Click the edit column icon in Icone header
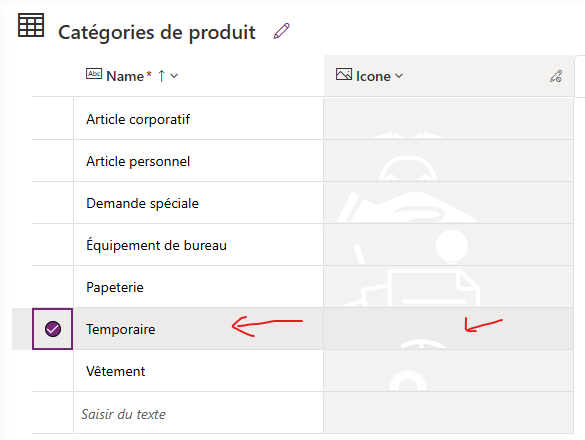 click(x=556, y=76)
